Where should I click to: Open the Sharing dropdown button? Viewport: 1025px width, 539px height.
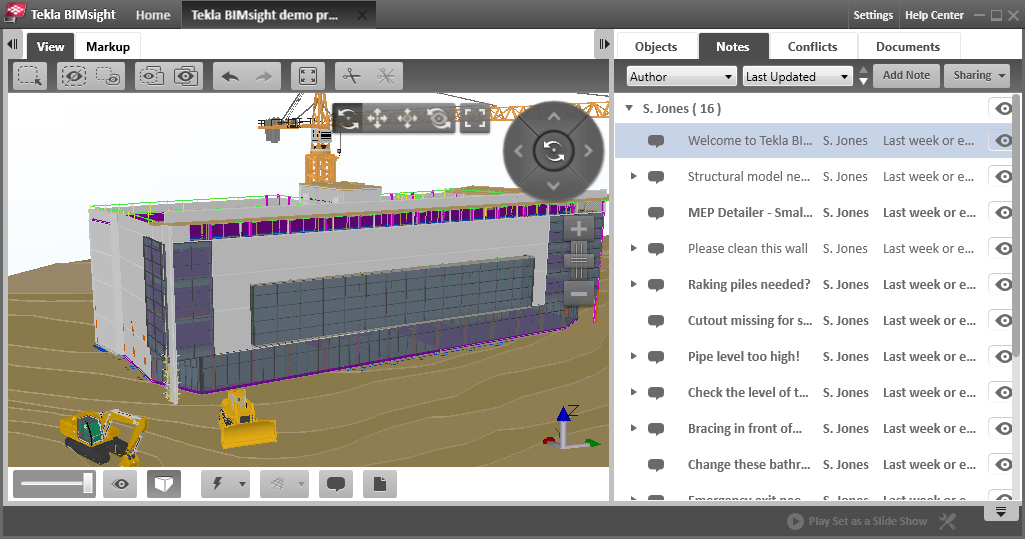click(979, 75)
